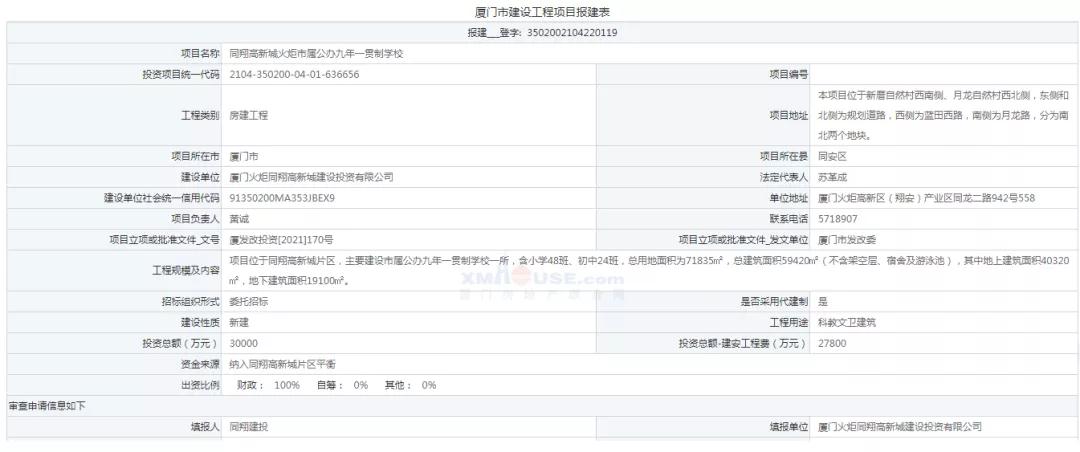The width and height of the screenshot is (1080, 452).
Task: Click the 财政 100% funding ratio
Action: [268, 385]
